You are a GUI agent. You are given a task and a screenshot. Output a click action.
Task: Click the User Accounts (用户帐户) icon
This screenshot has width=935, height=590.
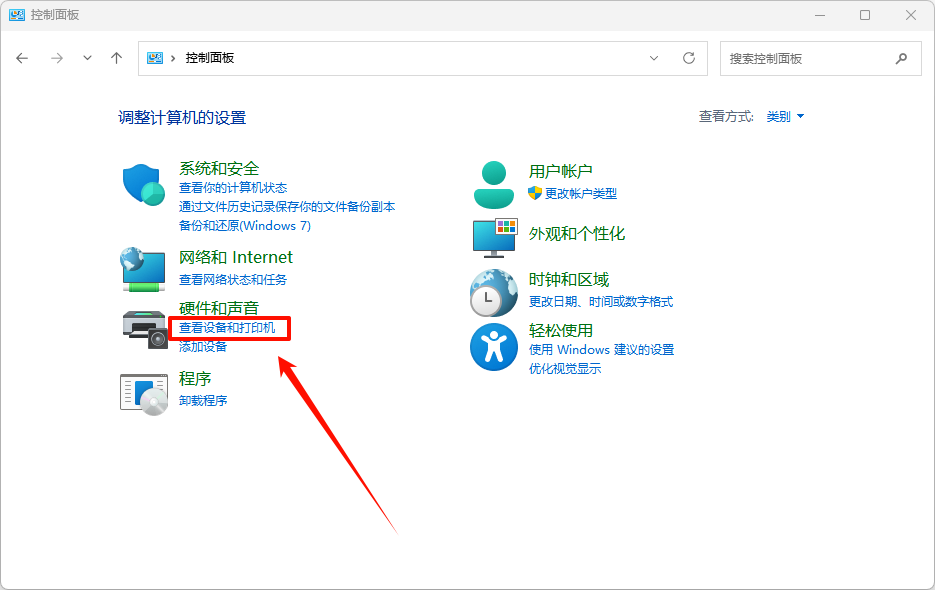point(493,184)
